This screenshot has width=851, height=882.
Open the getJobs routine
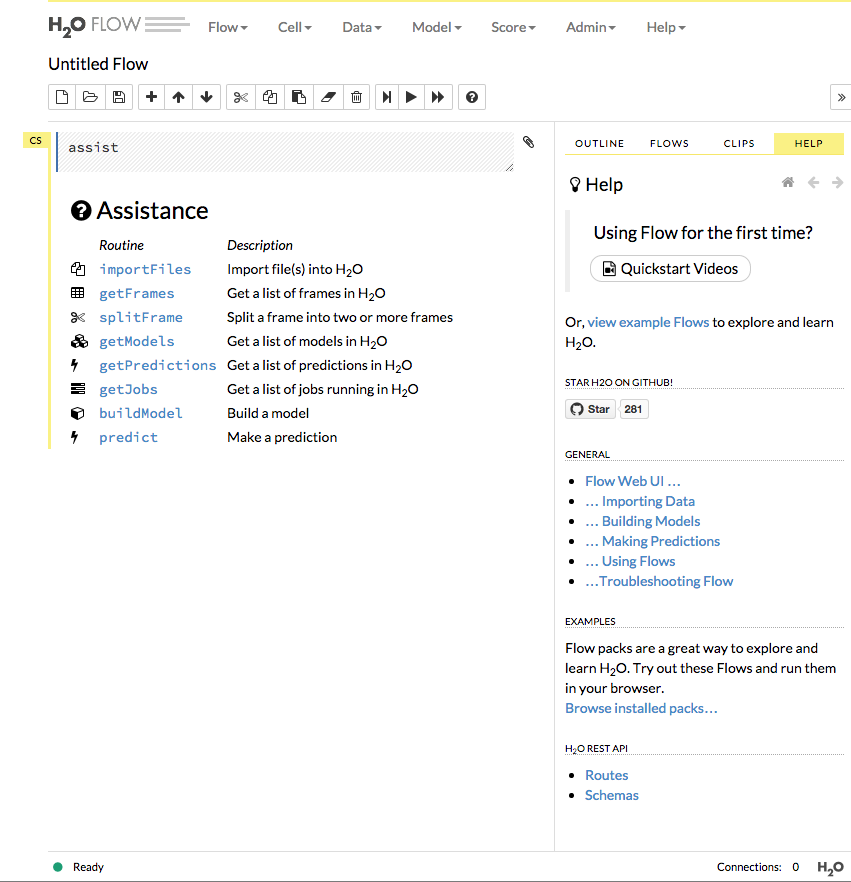(128, 389)
